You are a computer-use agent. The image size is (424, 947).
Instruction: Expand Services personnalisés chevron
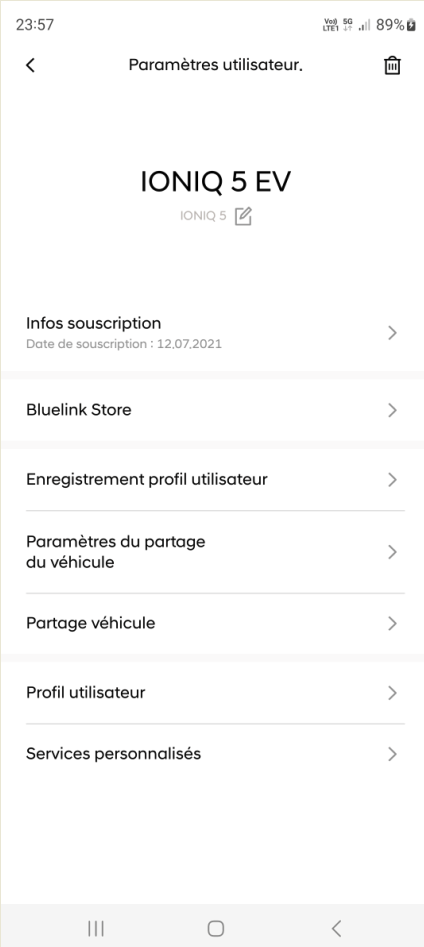coord(393,754)
